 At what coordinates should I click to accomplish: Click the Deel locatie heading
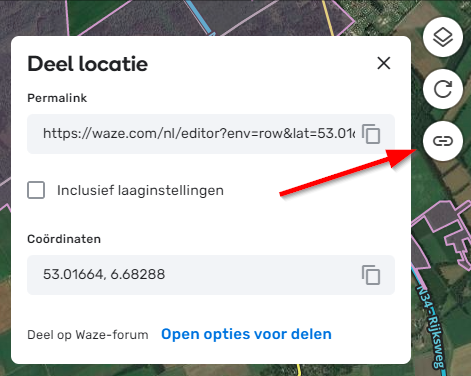pyautogui.click(x=87, y=64)
